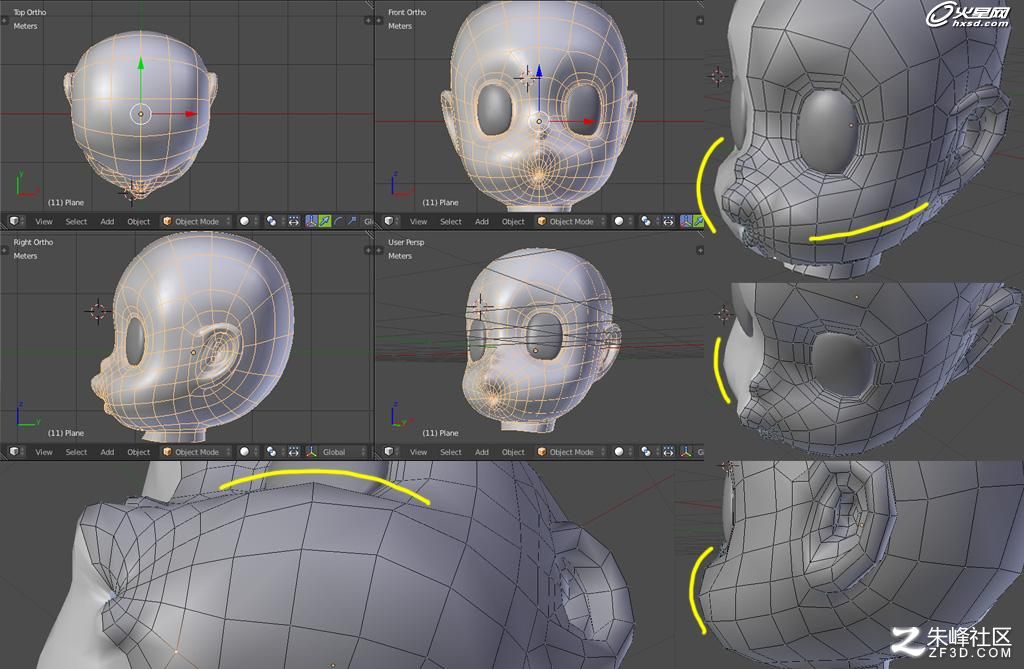
Task: Toggle manipulate center points in Top Ortho header
Action: click(294, 221)
